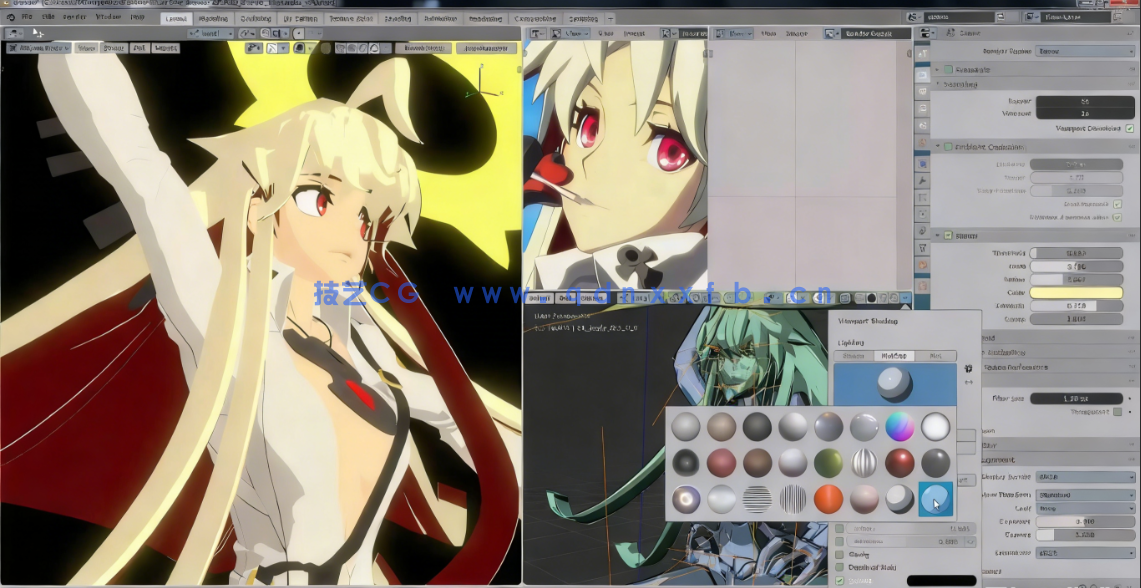1141x588 pixels.
Task: Enable the Ambient Occlusion checkbox
Action: (949, 147)
